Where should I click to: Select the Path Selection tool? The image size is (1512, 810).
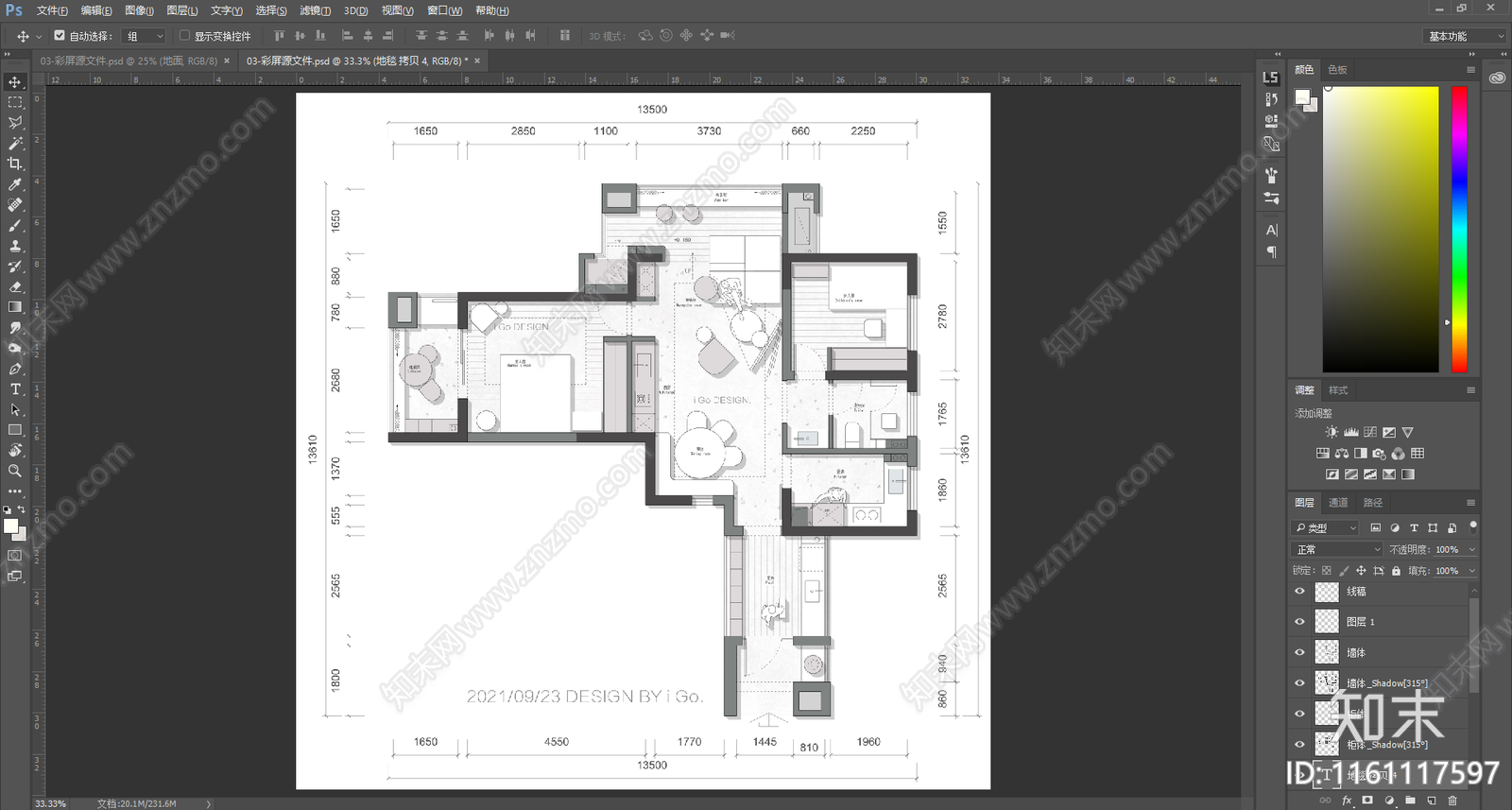click(x=15, y=409)
